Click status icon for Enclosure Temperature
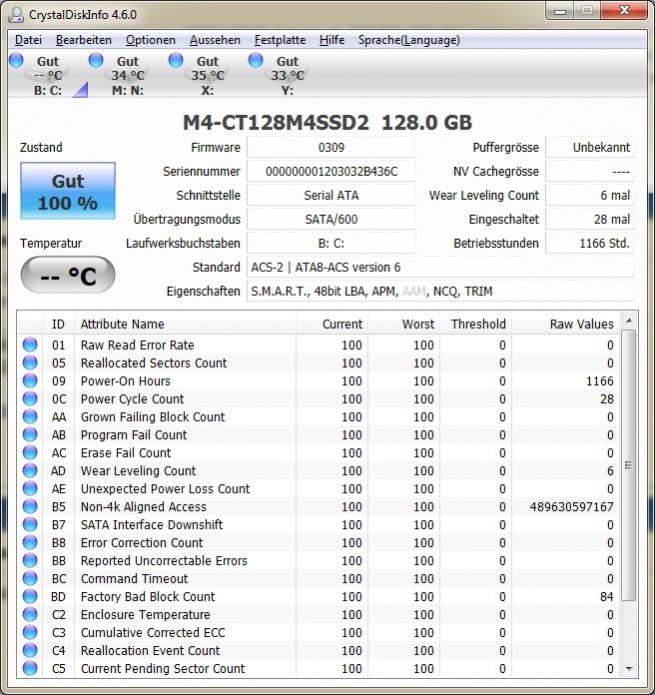 pyautogui.click(x=30, y=614)
